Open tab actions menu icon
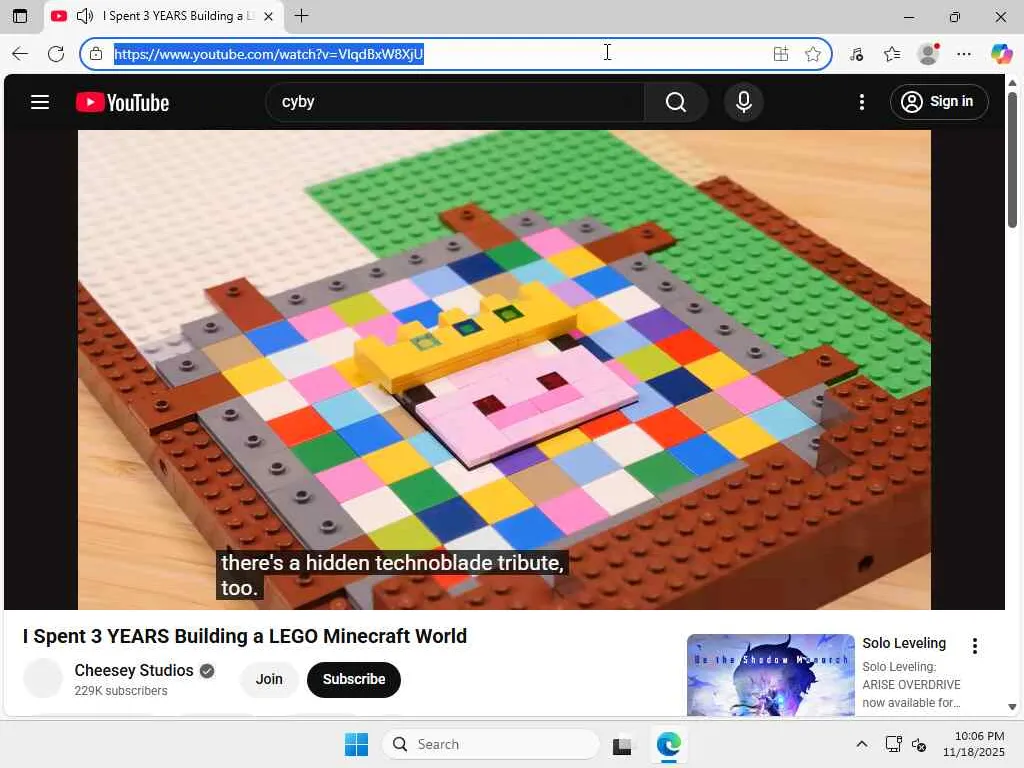 pyautogui.click(x=20, y=16)
